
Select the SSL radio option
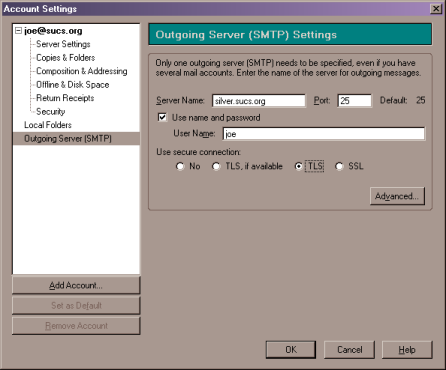(339, 166)
